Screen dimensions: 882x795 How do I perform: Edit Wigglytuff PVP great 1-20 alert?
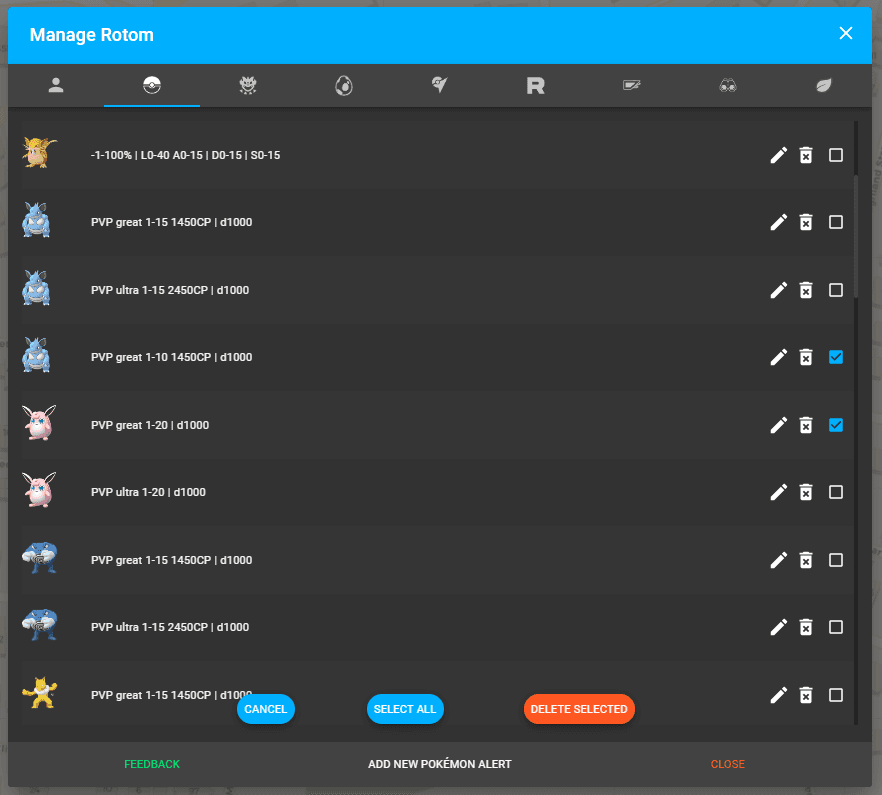[x=778, y=425]
